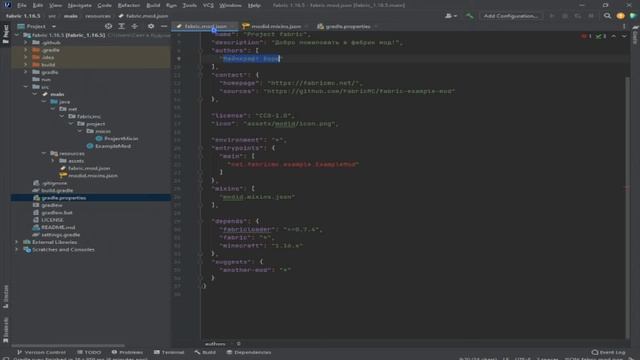Expand the .github folder
Image resolution: width=640 pixels, height=360 pixels.
pos(26,42)
